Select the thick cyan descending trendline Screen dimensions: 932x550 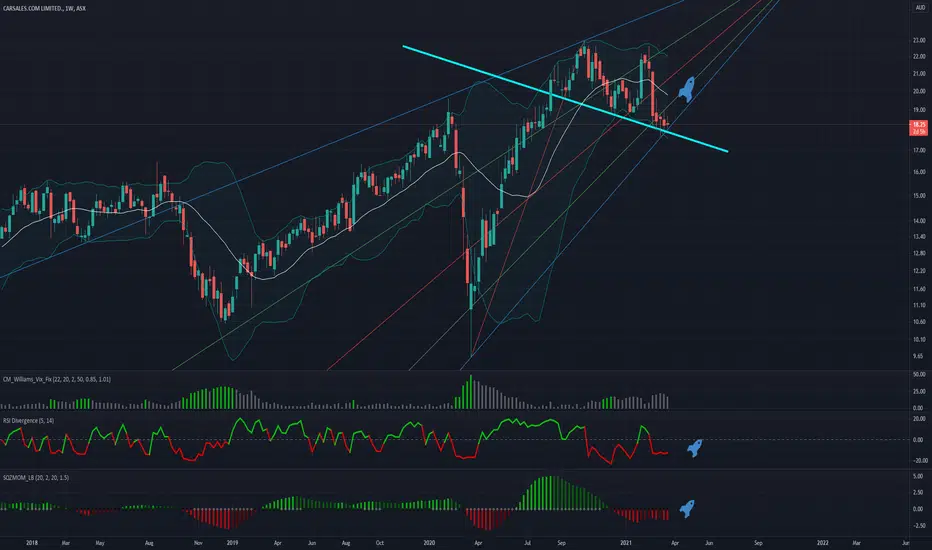click(x=565, y=98)
